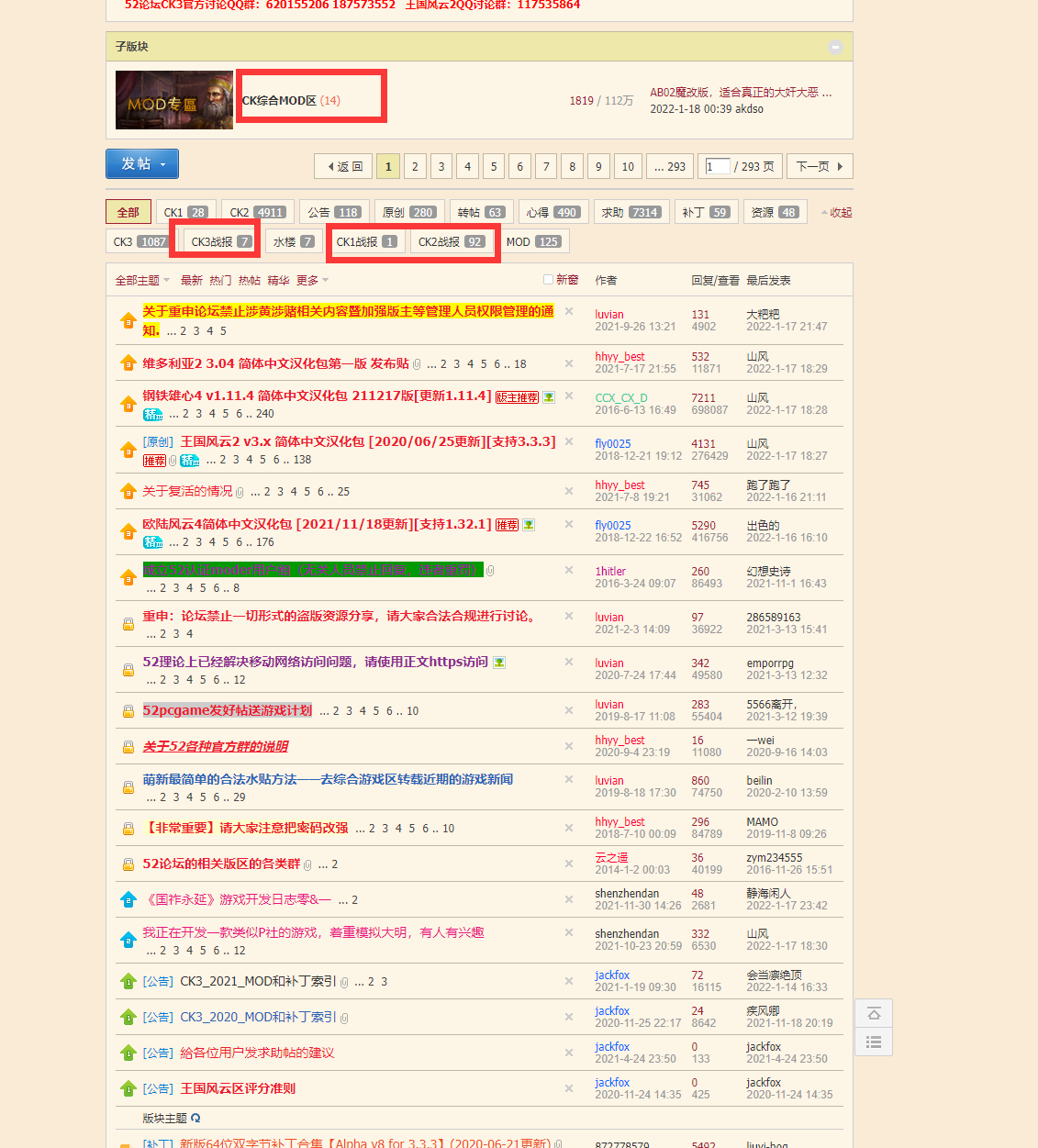The image size is (1038, 1148).
Task: Click the [原创] tag on 王国风云2 thread
Action: pos(158,442)
